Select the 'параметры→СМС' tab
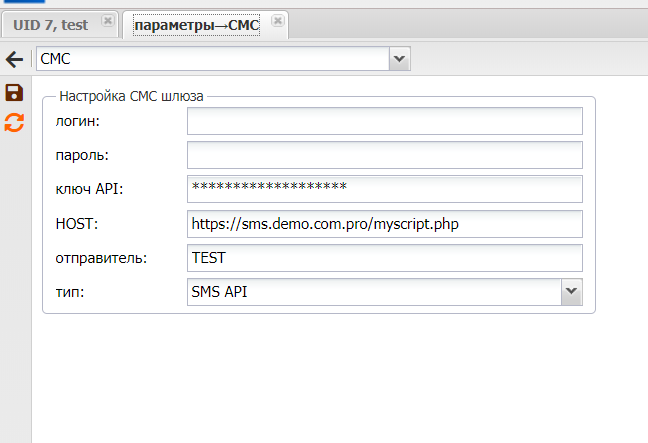The image size is (648, 443). [196, 23]
